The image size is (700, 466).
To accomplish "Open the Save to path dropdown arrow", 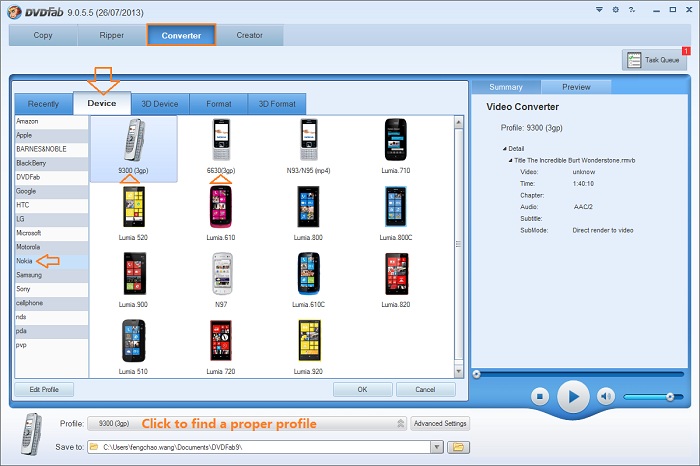I will [437, 447].
